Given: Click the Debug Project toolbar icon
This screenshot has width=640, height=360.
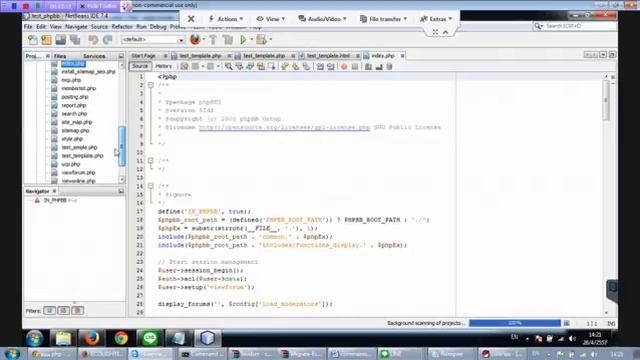Looking at the screenshot, I should 261,40.
